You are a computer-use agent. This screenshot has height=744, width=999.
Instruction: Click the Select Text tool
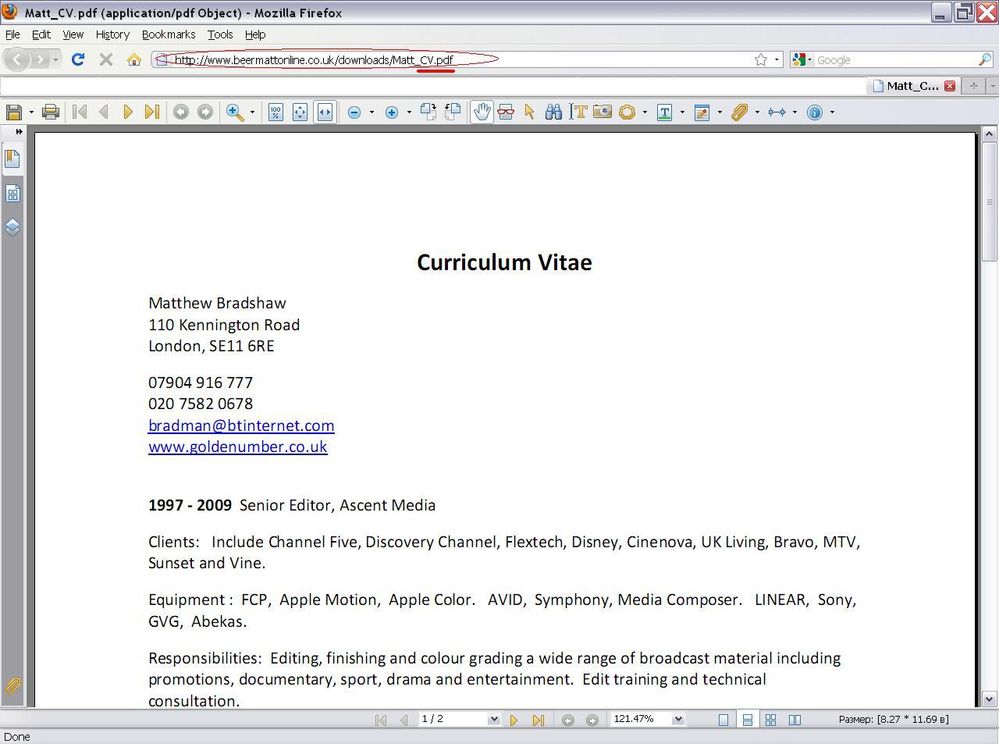(579, 112)
